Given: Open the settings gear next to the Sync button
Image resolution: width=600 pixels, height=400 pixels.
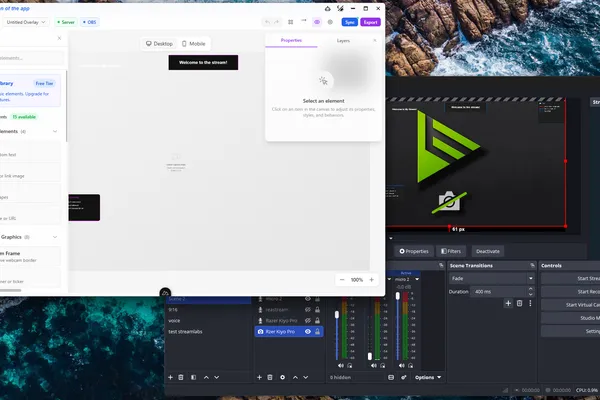Looking at the screenshot, I should click(330, 22).
